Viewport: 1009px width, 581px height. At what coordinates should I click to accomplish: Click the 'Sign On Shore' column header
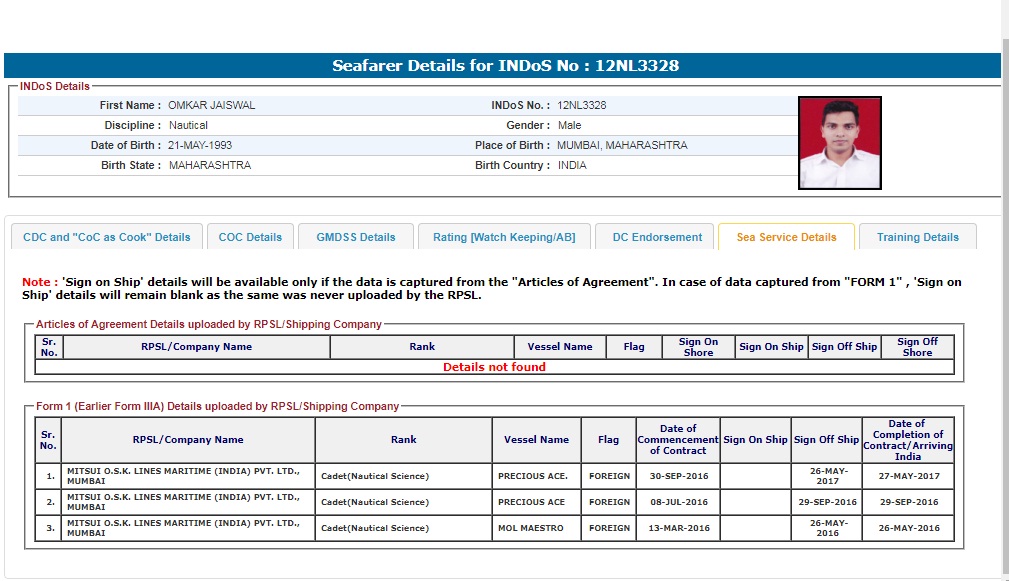(698, 347)
